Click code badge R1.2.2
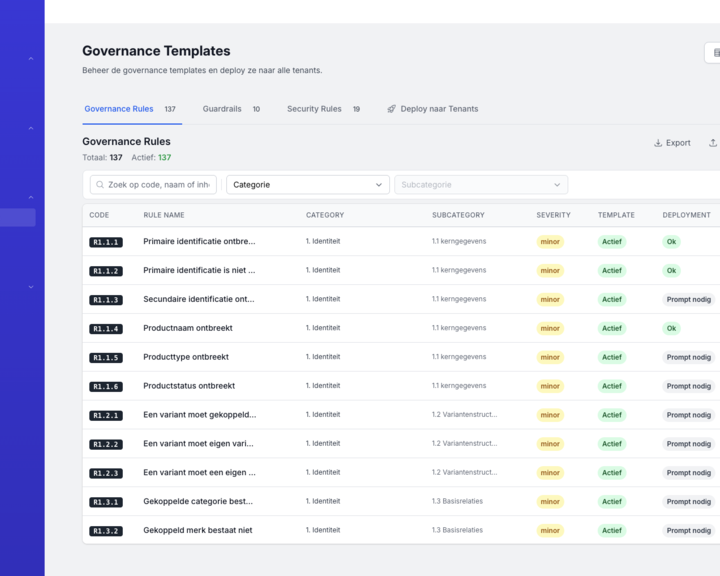Image resolution: width=720 pixels, height=576 pixels. (106, 445)
